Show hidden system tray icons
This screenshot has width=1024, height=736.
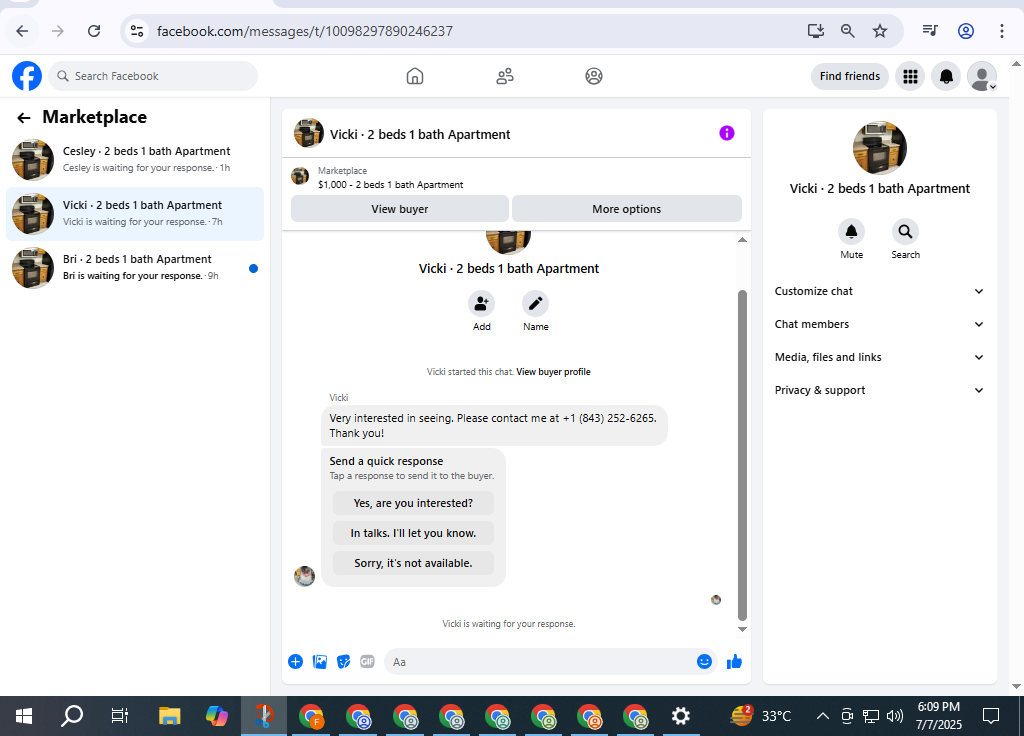click(823, 716)
